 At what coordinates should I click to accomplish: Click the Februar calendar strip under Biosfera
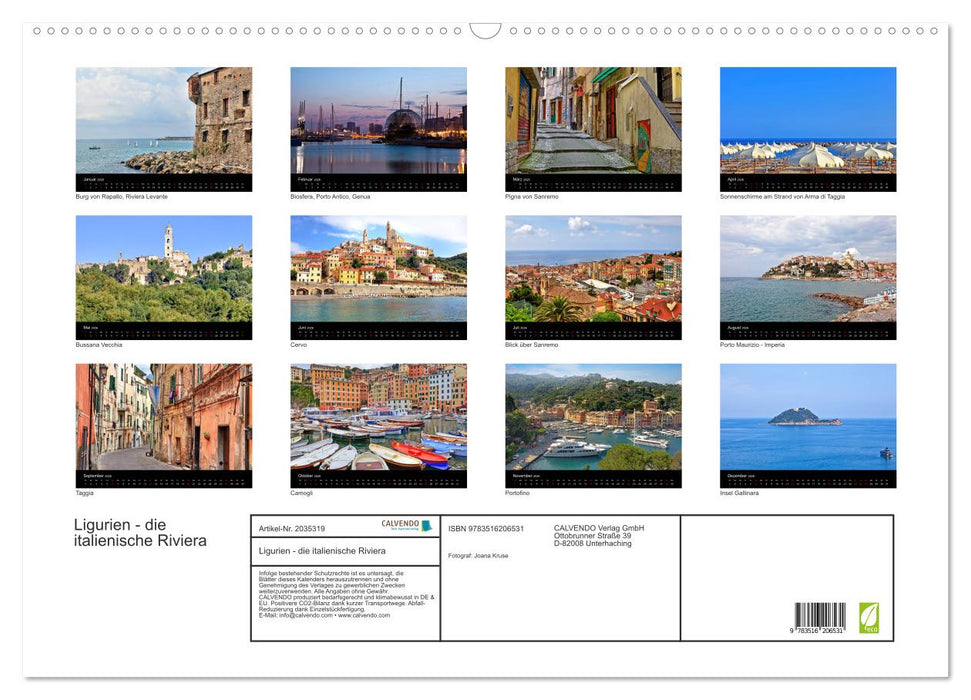[x=378, y=181]
